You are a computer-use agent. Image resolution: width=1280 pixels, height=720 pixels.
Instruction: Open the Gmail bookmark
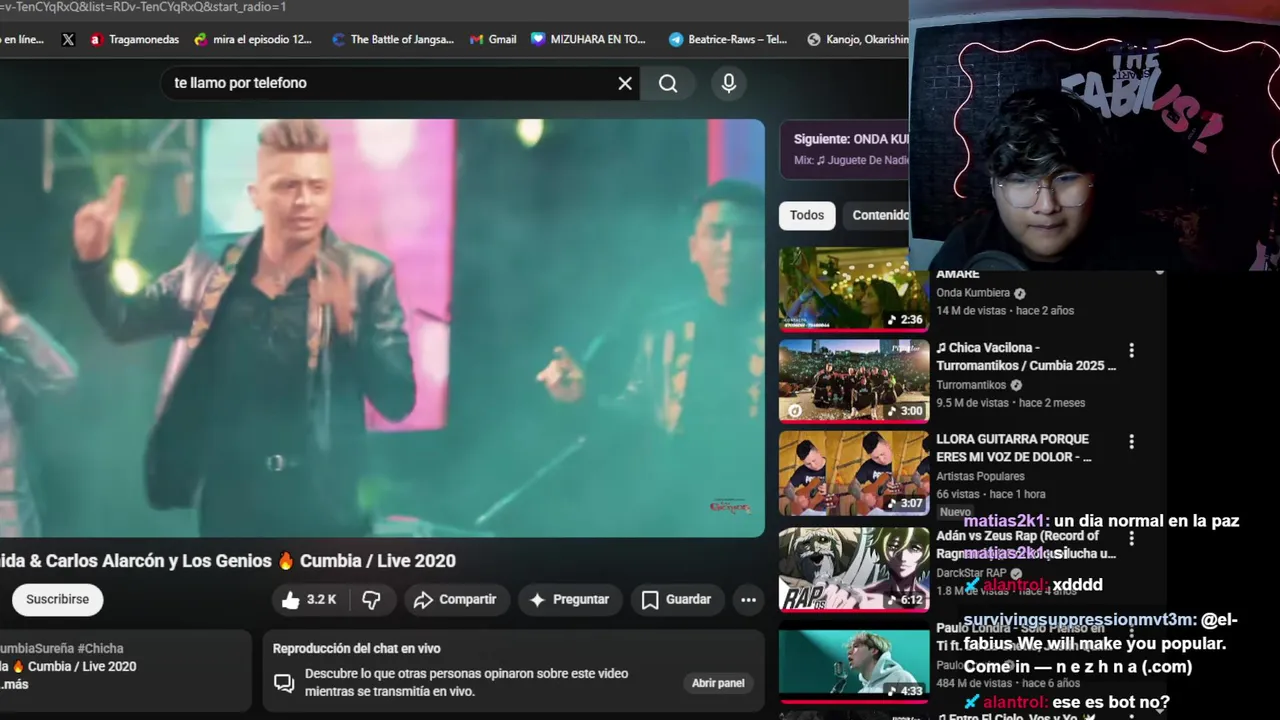tap(492, 40)
